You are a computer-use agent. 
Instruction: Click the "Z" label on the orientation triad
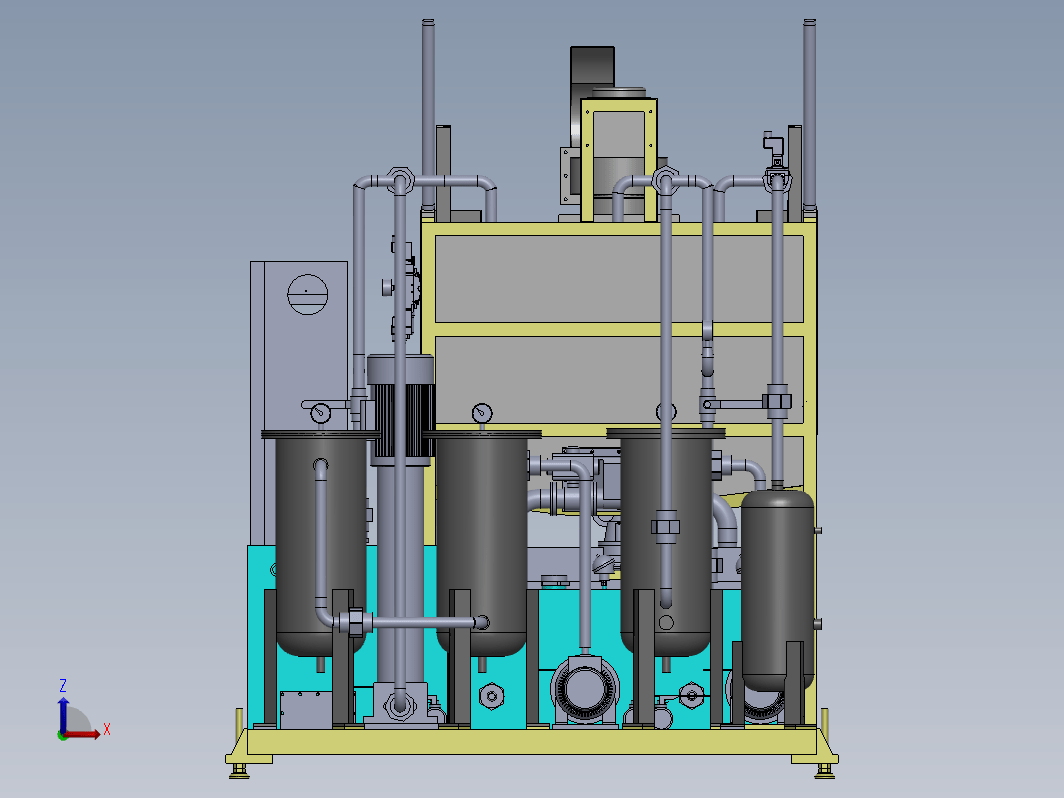(62, 685)
